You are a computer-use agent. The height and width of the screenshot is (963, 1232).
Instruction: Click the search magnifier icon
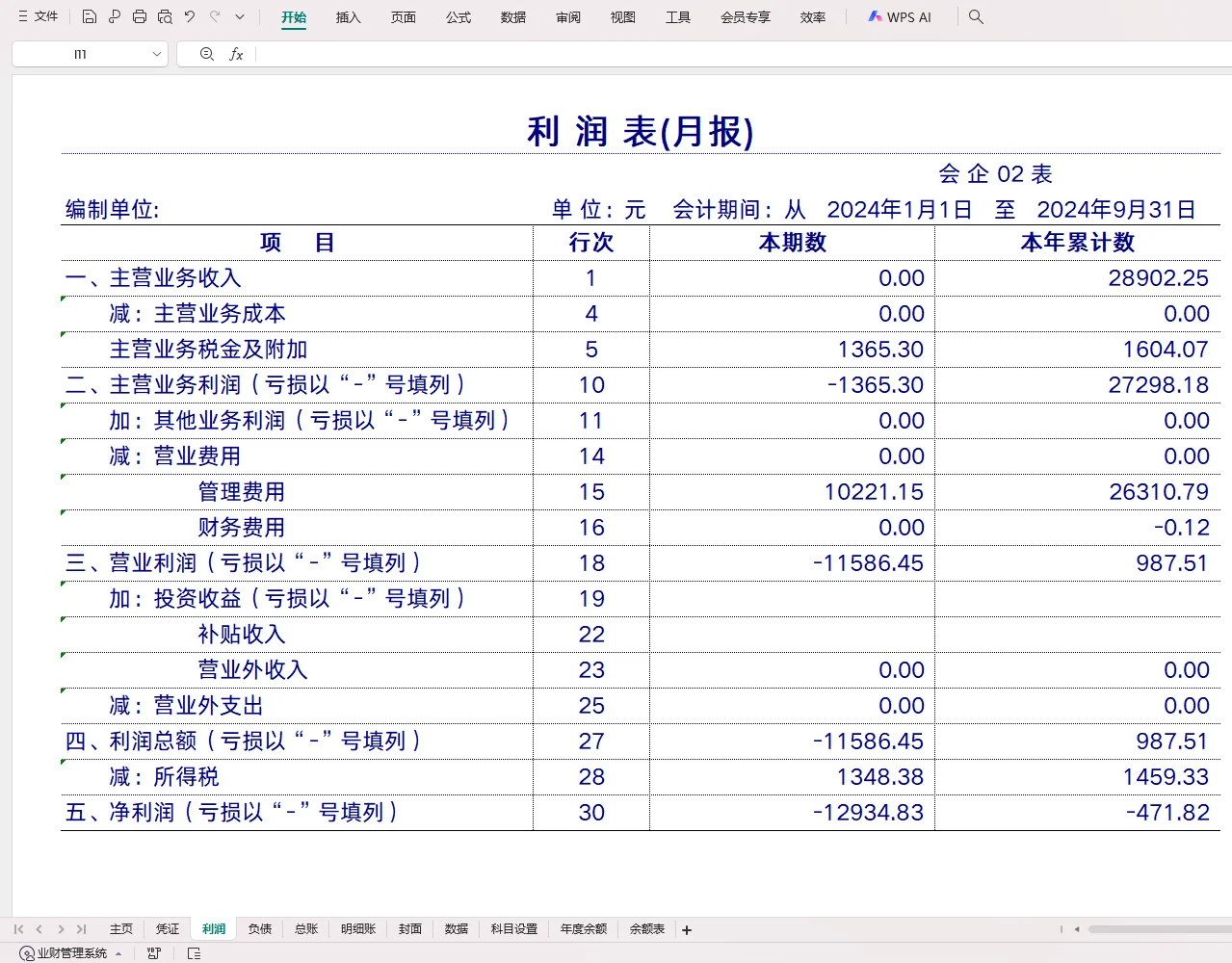point(975,16)
